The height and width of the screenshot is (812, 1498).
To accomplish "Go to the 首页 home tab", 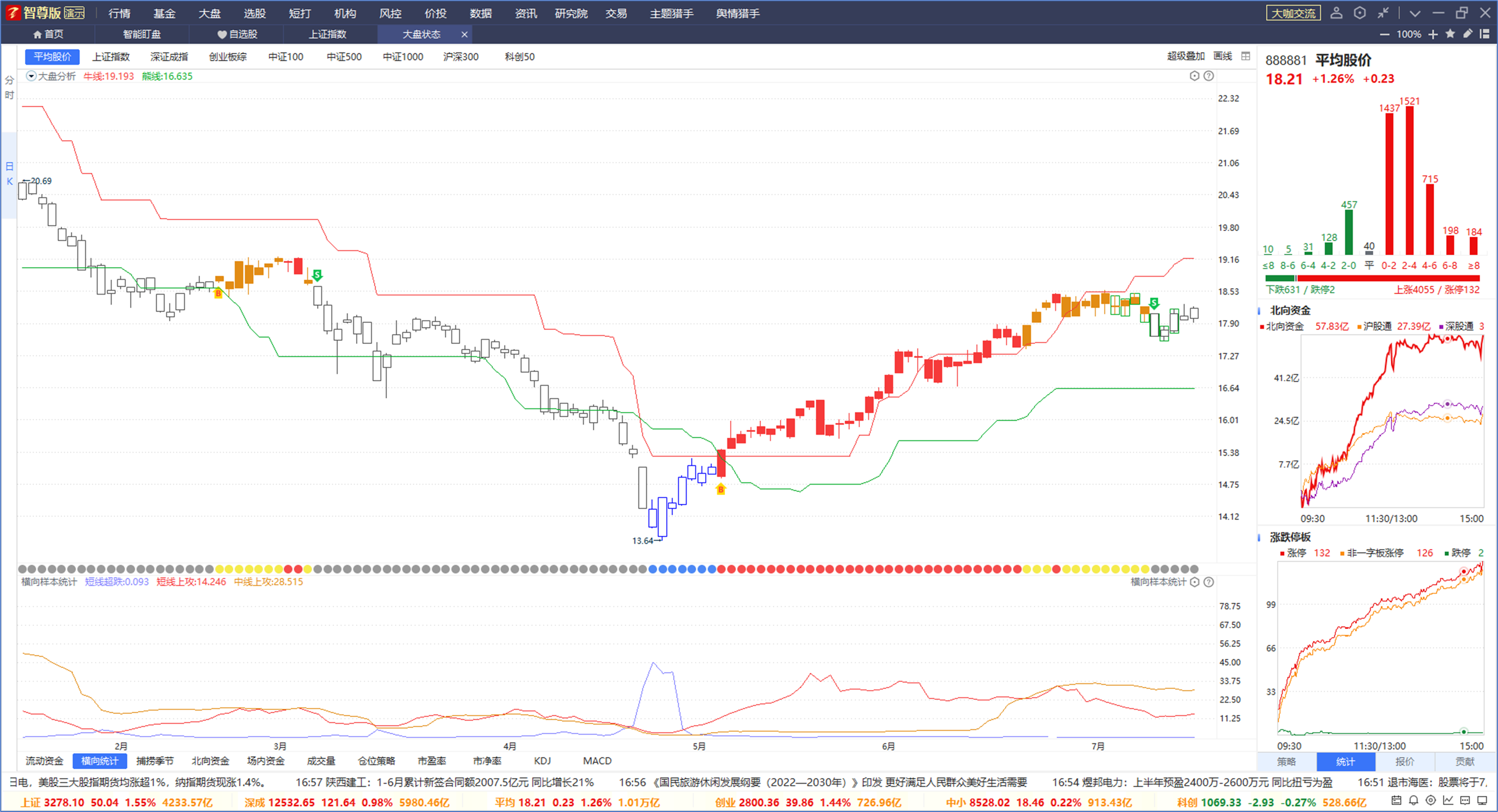I will pos(48,34).
